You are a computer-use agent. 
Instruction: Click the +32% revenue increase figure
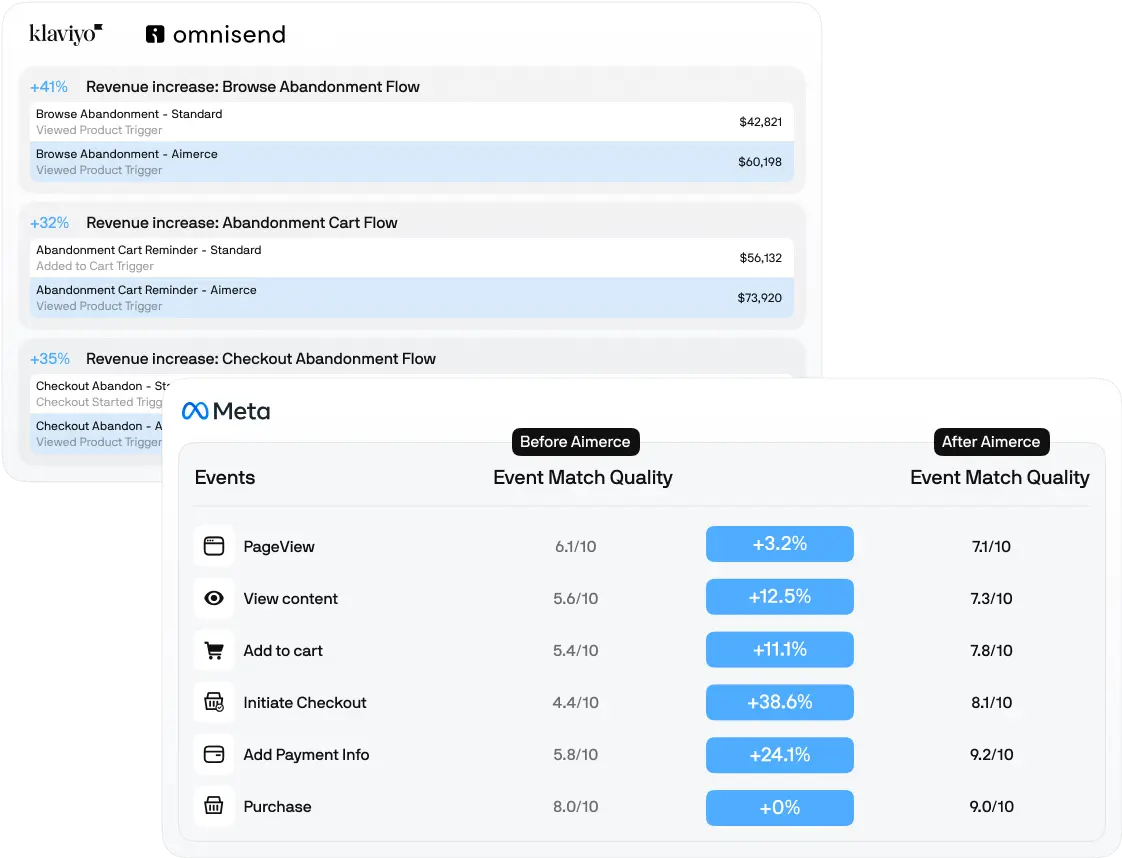point(49,223)
